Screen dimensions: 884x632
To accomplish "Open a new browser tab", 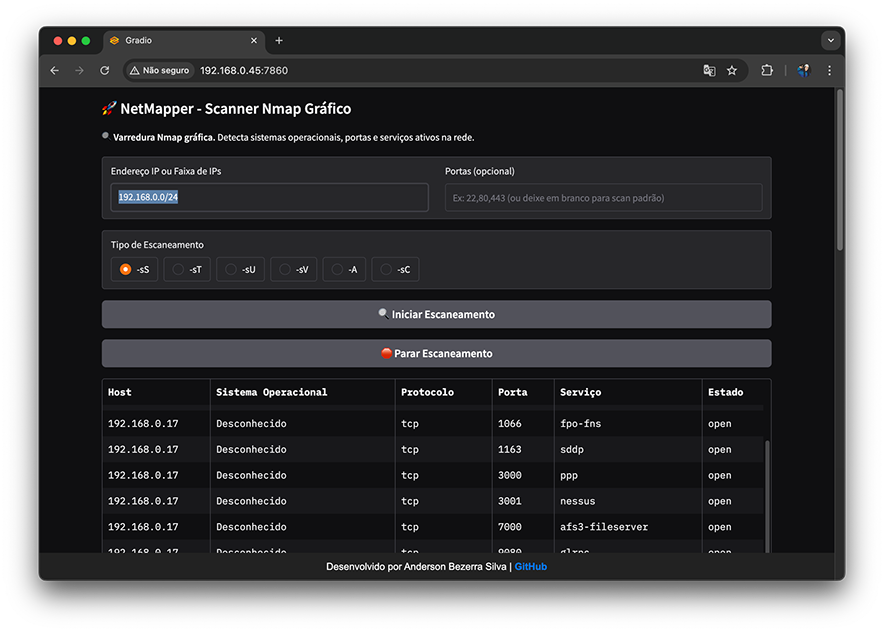I will pyautogui.click(x=279, y=41).
